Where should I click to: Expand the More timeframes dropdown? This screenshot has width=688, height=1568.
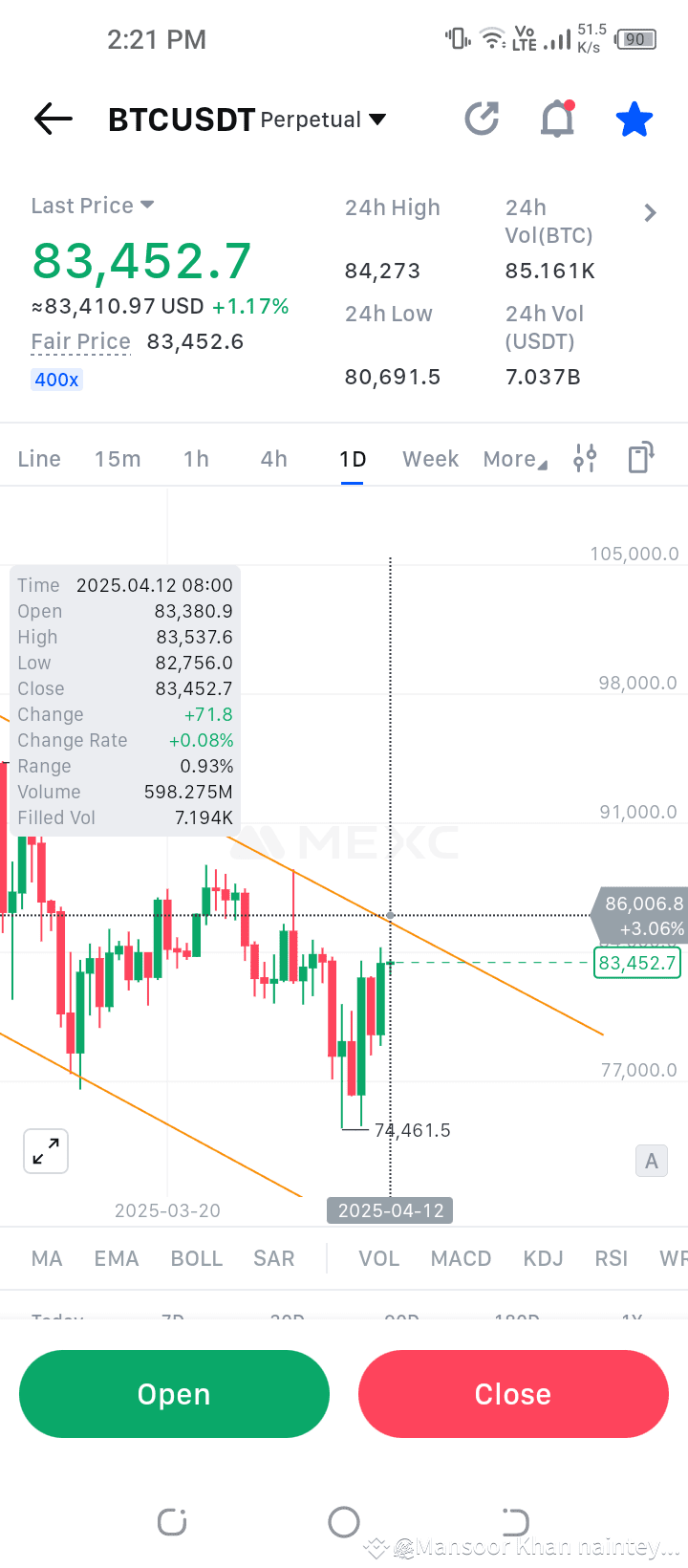click(x=514, y=458)
